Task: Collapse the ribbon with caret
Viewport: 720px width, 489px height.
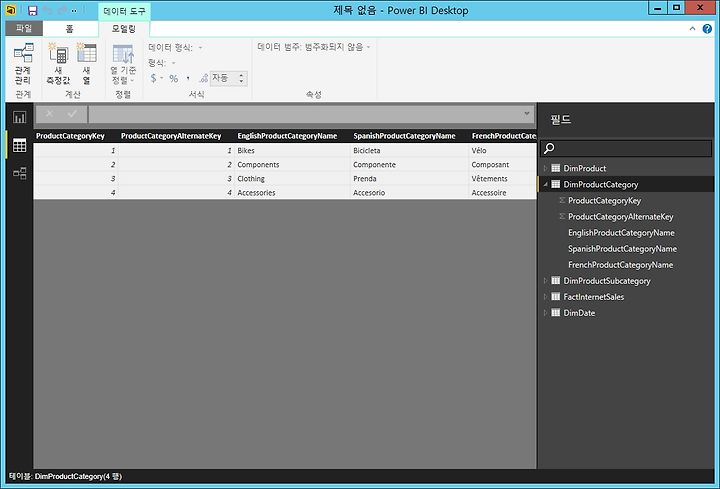Action: (692, 29)
